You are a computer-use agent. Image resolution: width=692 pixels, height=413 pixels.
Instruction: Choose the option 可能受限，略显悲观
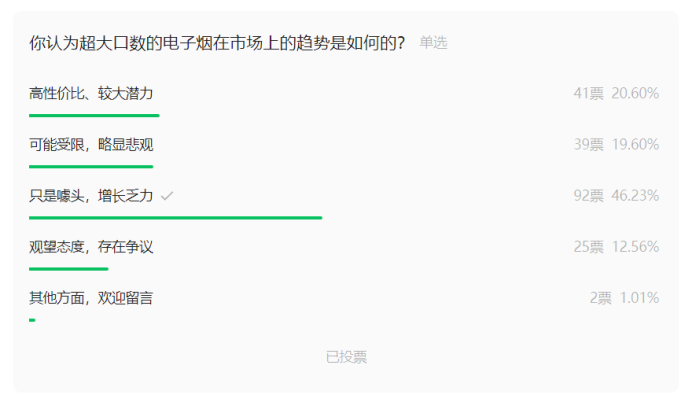[x=91, y=144]
